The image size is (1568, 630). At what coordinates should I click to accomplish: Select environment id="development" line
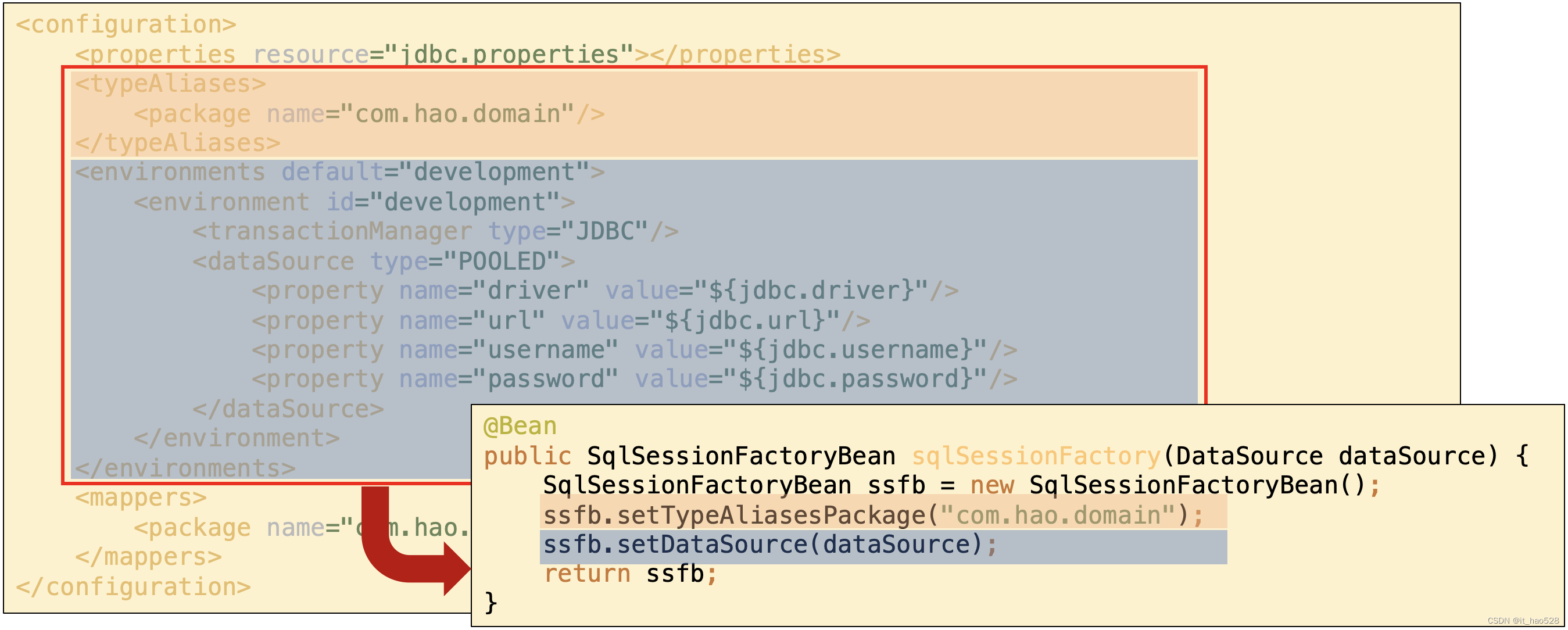pyautogui.click(x=355, y=202)
